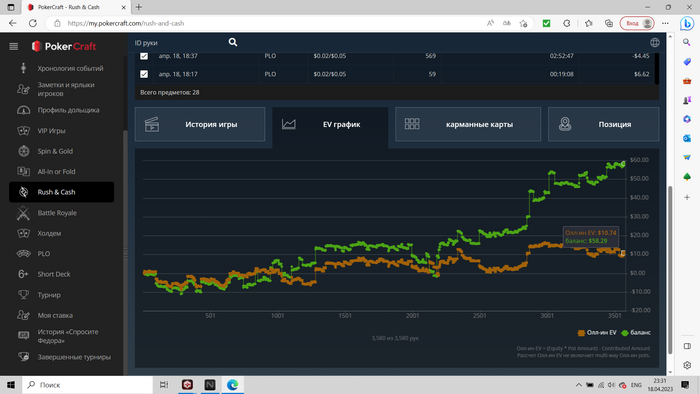Toggle the Олл-ин EV legend series
The width and height of the screenshot is (700, 394).
597,332
